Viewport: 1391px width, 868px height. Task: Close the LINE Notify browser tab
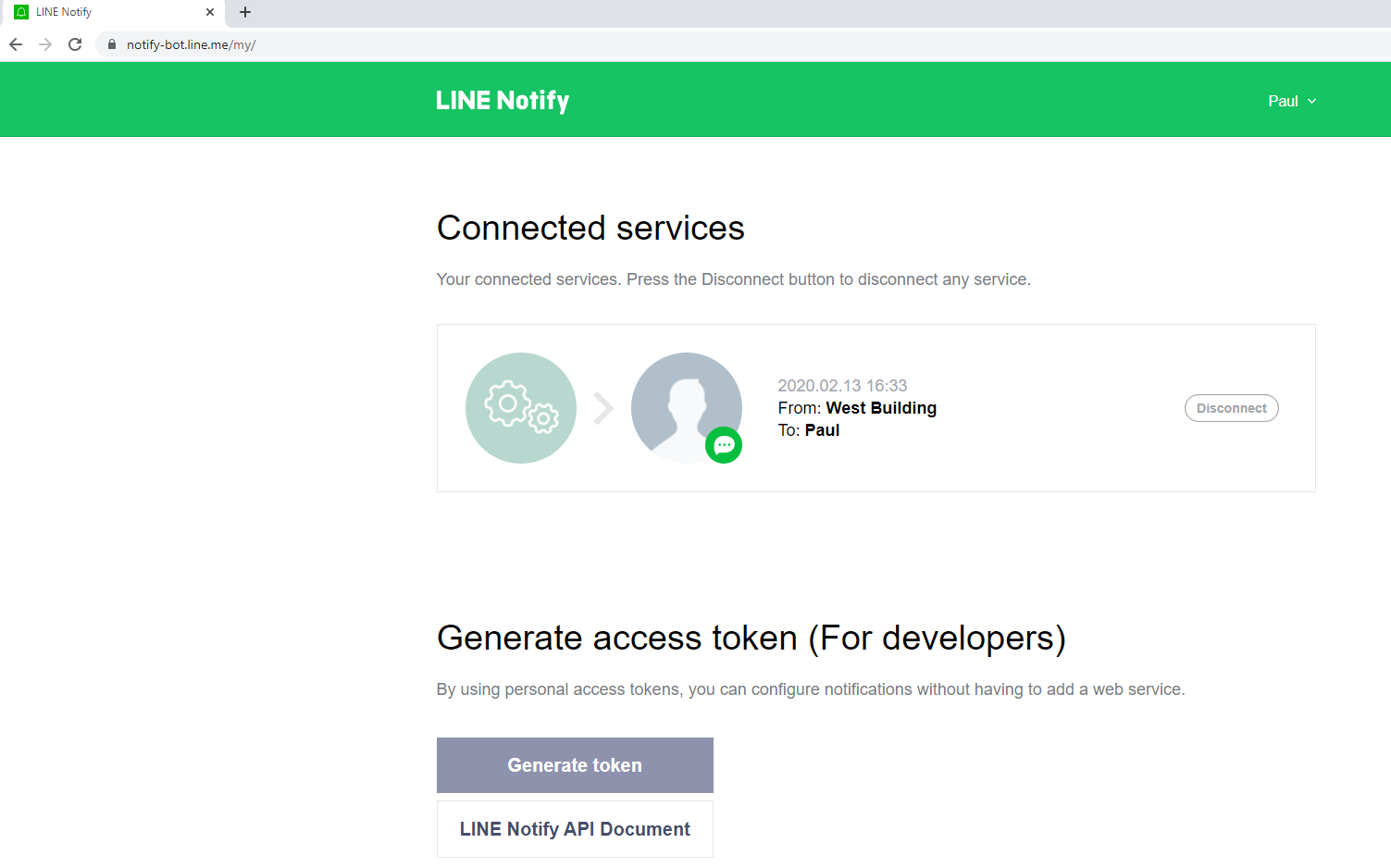tap(210, 12)
